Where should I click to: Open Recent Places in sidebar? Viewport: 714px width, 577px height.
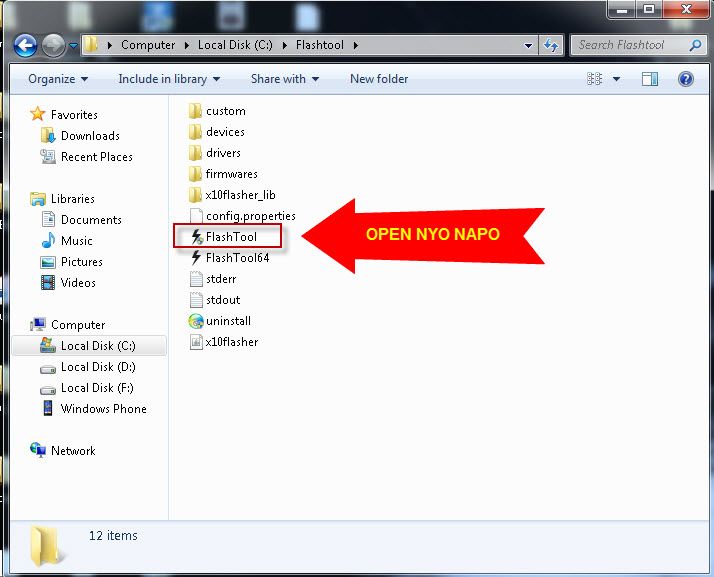tap(97, 157)
